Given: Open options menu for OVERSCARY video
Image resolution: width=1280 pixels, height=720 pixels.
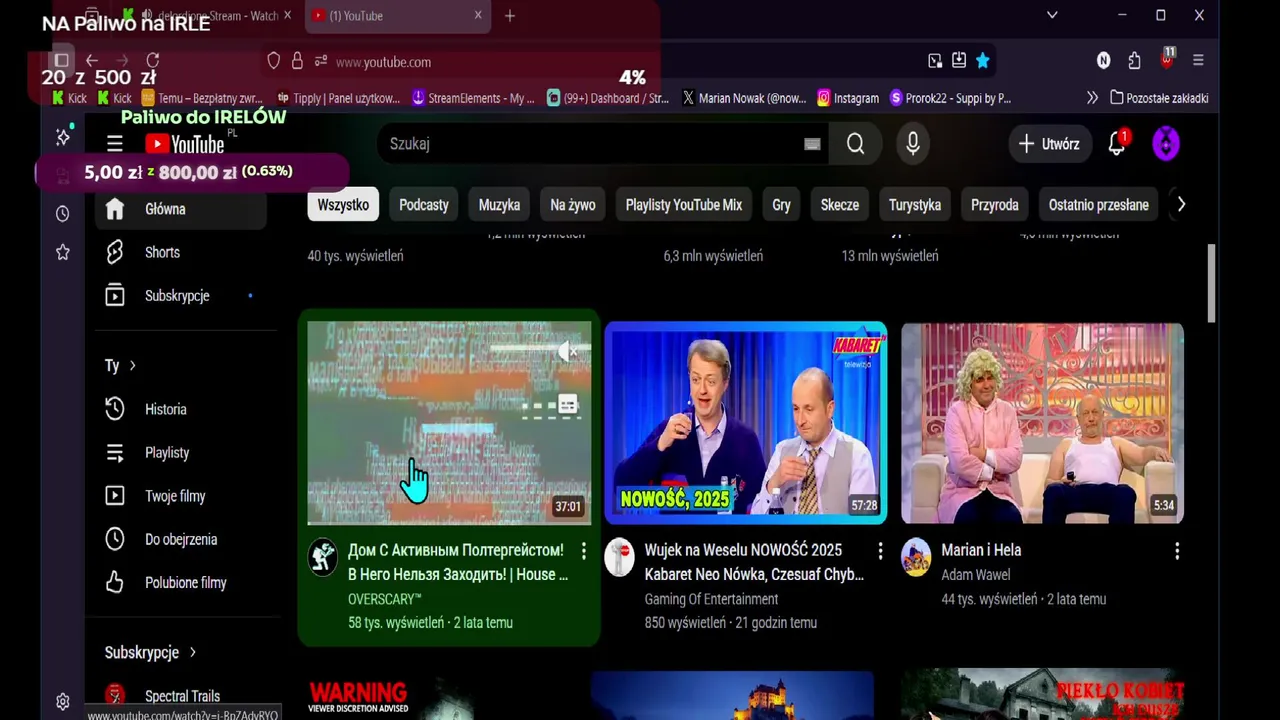Looking at the screenshot, I should [584, 551].
